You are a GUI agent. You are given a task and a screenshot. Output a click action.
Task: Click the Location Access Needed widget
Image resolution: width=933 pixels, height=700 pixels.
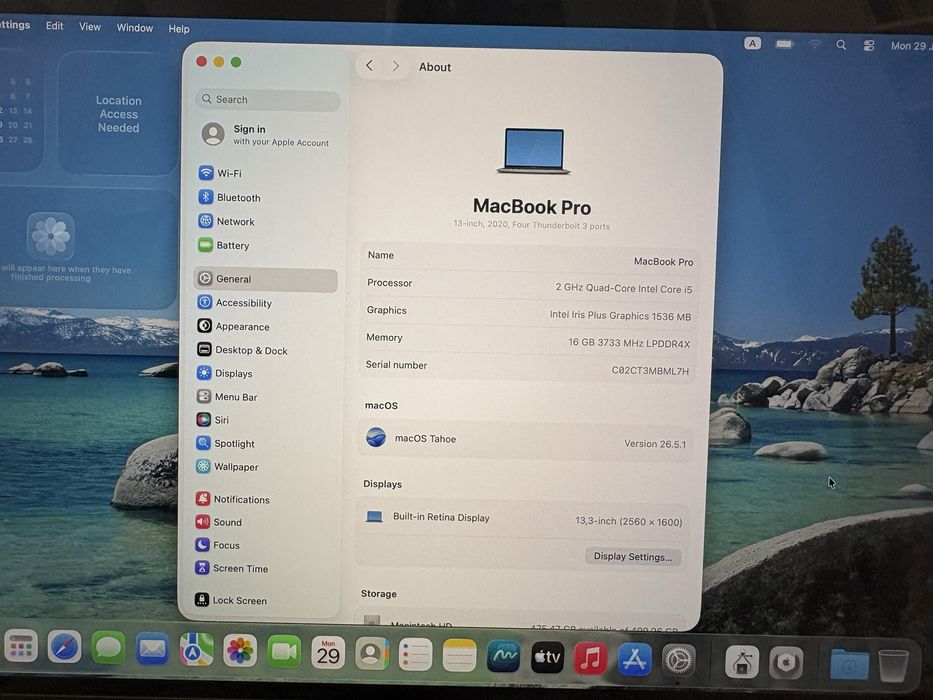[118, 113]
